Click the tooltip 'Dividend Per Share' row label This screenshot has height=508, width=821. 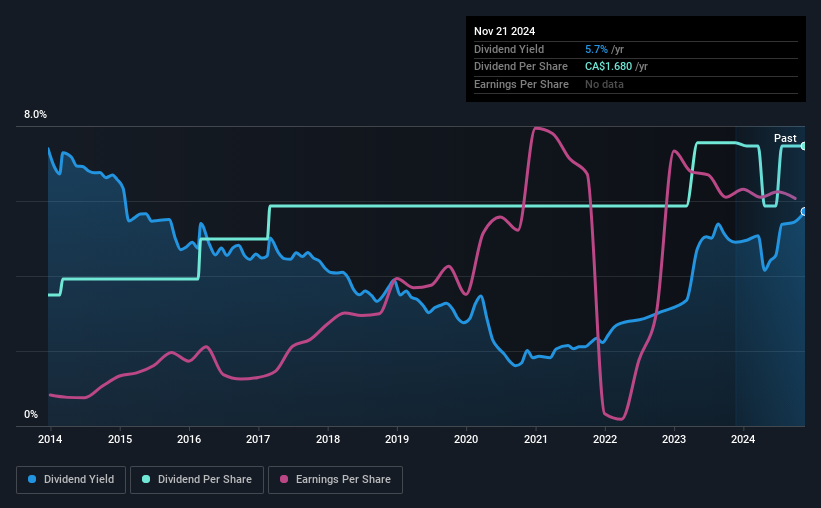click(x=520, y=67)
